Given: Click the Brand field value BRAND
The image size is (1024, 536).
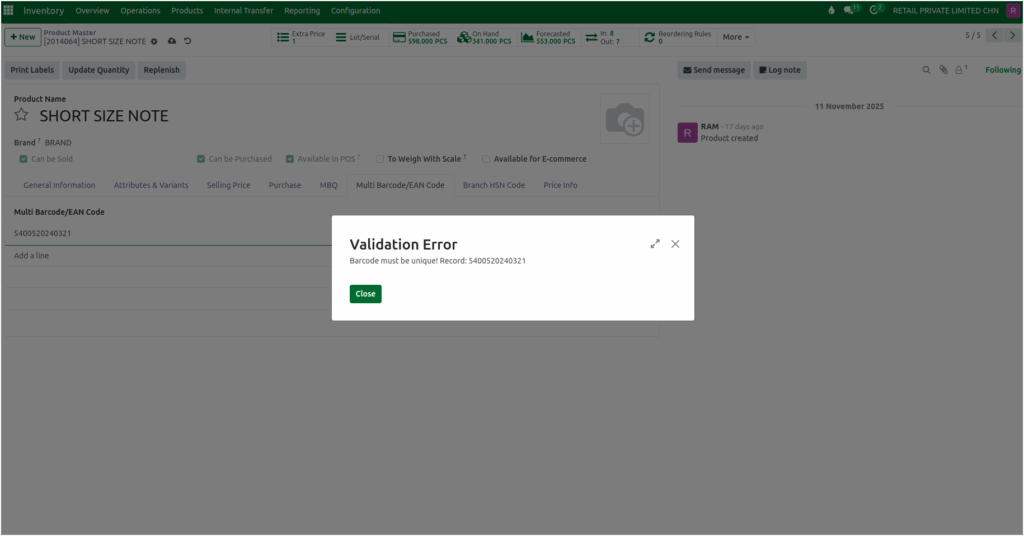Looking at the screenshot, I should (x=58, y=142).
